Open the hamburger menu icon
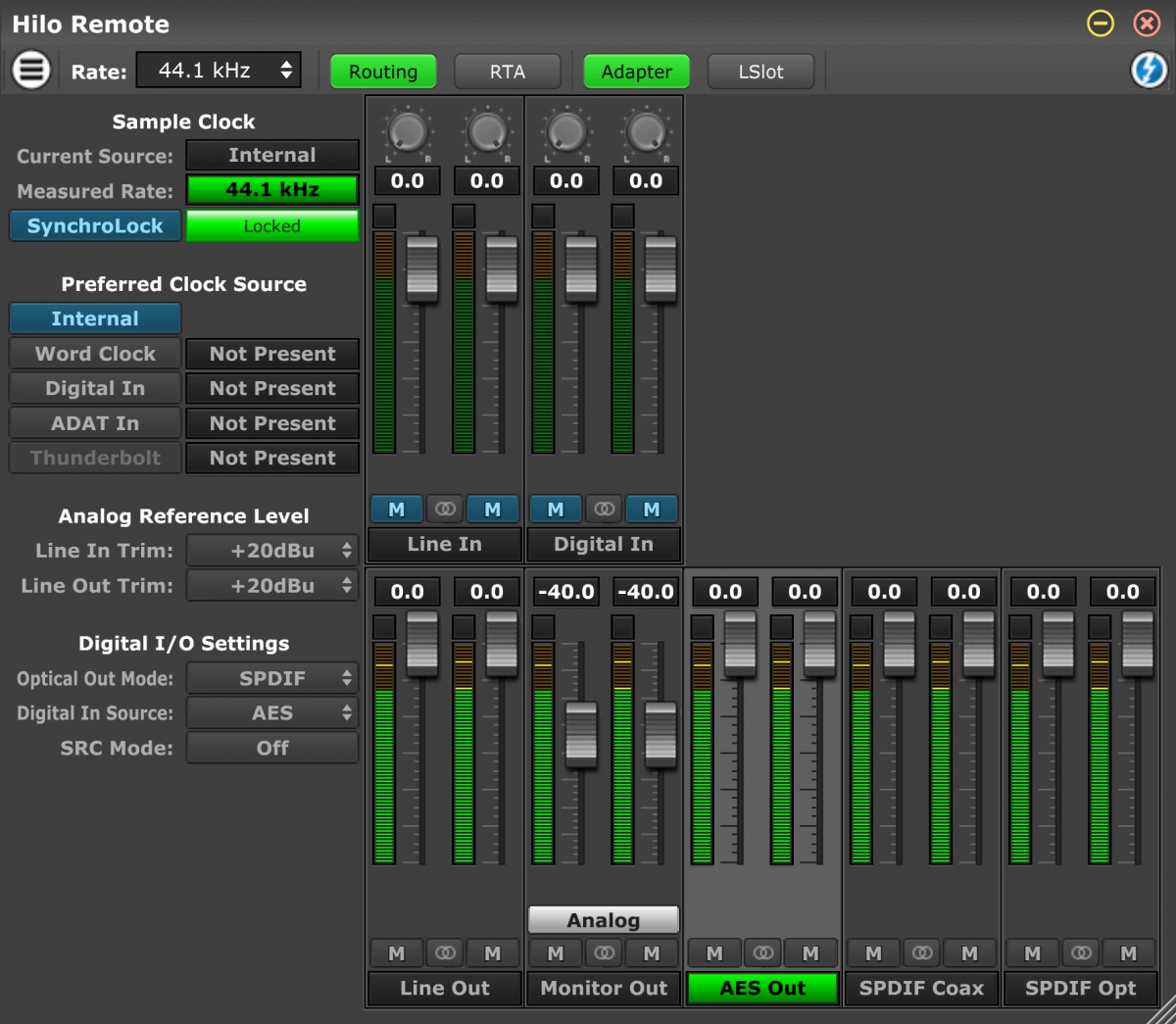1176x1024 pixels. [x=30, y=70]
